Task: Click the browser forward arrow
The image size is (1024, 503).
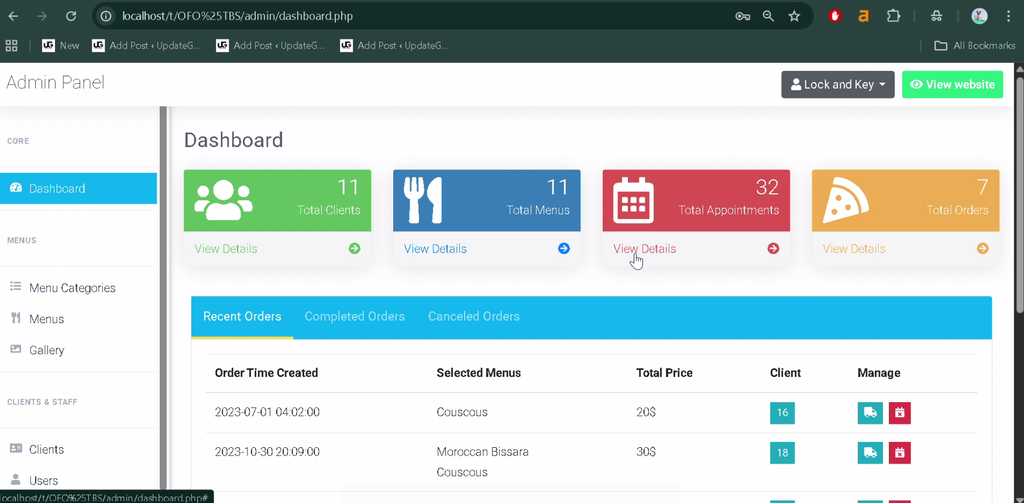Action: 42,16
